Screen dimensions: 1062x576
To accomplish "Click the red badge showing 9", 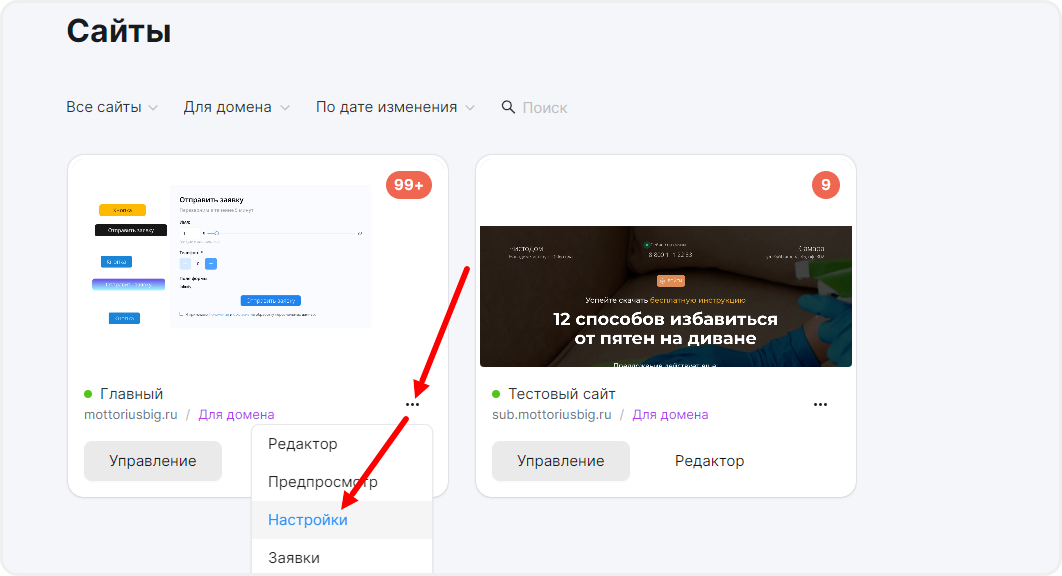I will click(x=825, y=185).
